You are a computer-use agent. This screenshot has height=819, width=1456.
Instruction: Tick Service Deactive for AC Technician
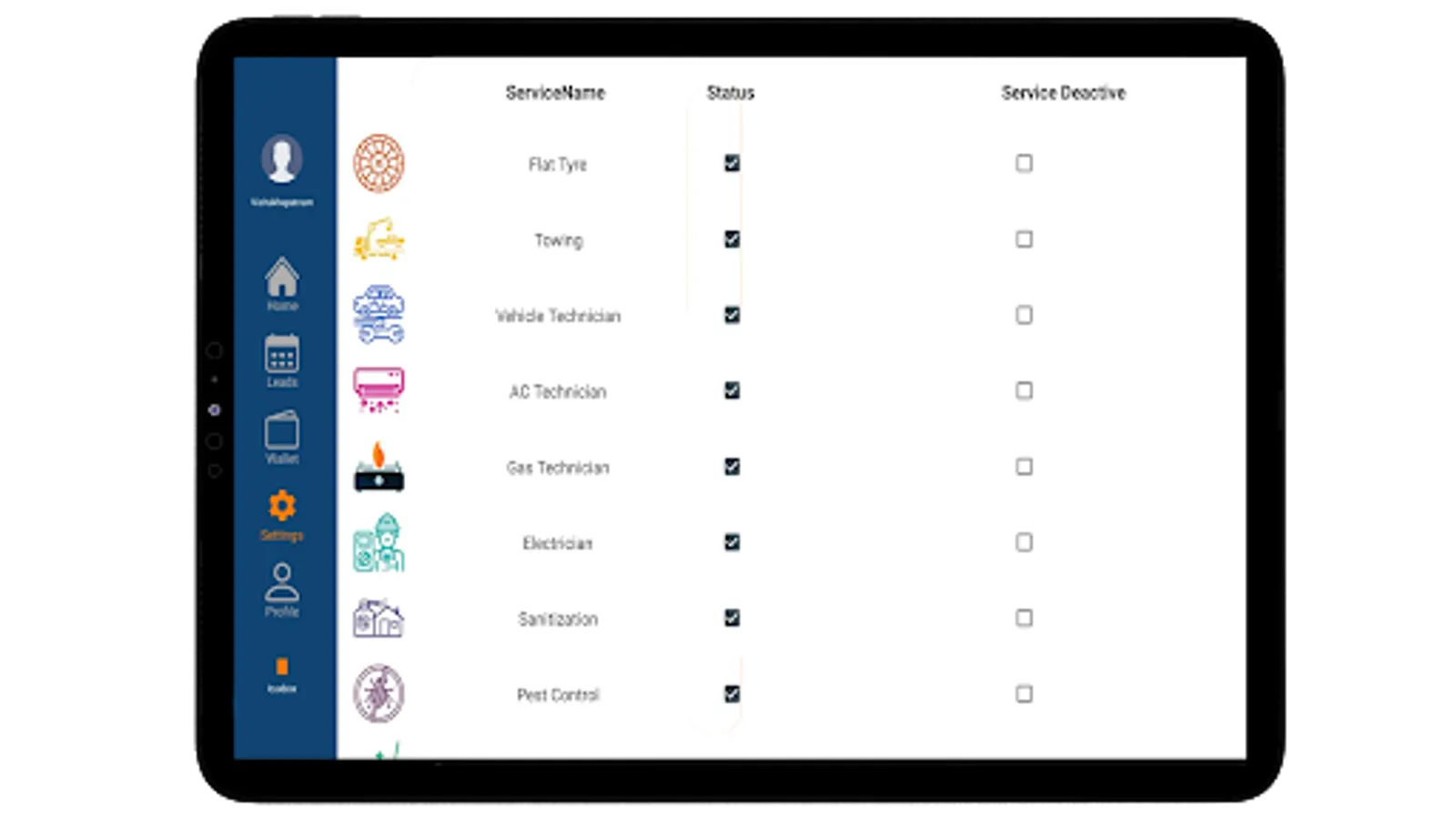(x=1024, y=391)
